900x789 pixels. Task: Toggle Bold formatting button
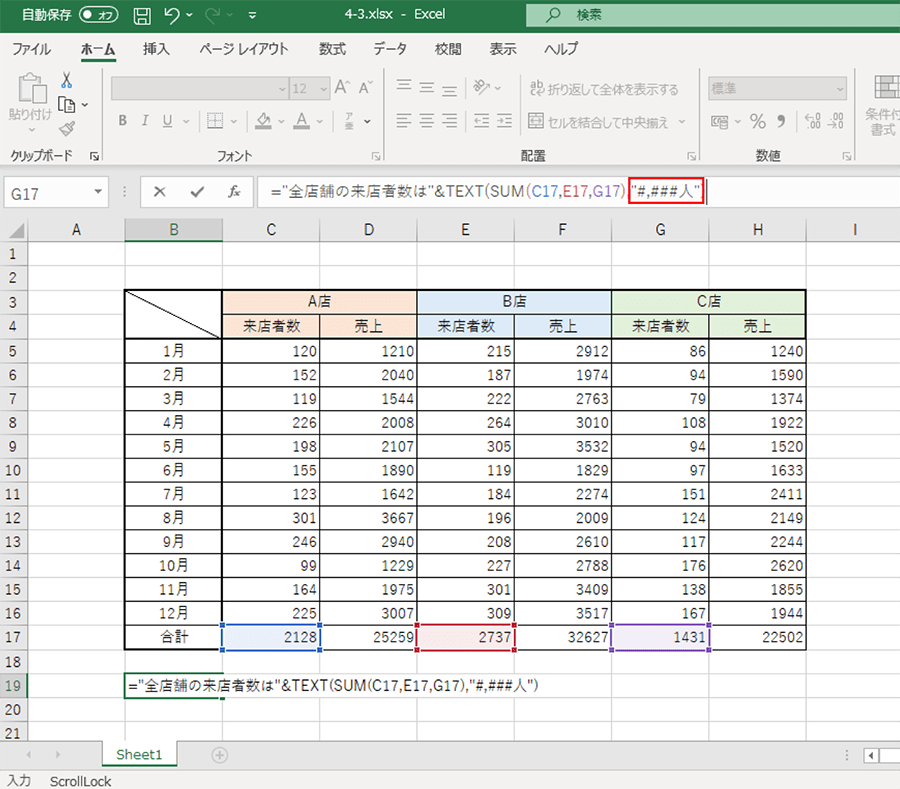(122, 121)
